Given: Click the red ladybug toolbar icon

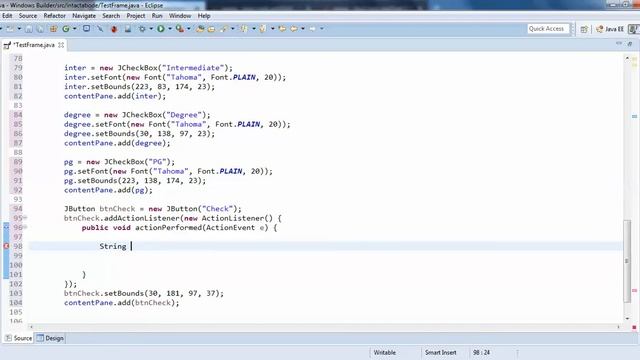Looking at the screenshot, I should coord(114,29).
